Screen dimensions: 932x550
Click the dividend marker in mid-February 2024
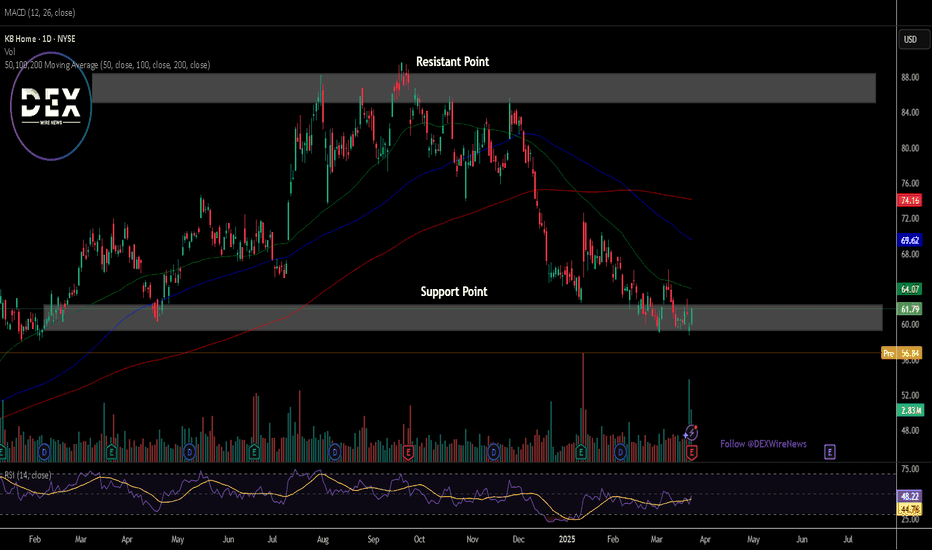point(44,452)
